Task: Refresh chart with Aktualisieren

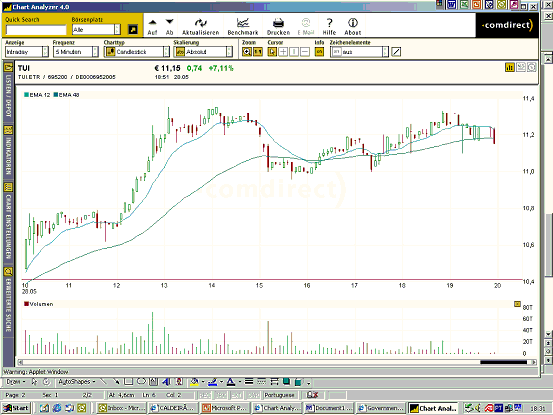Action: (x=200, y=26)
